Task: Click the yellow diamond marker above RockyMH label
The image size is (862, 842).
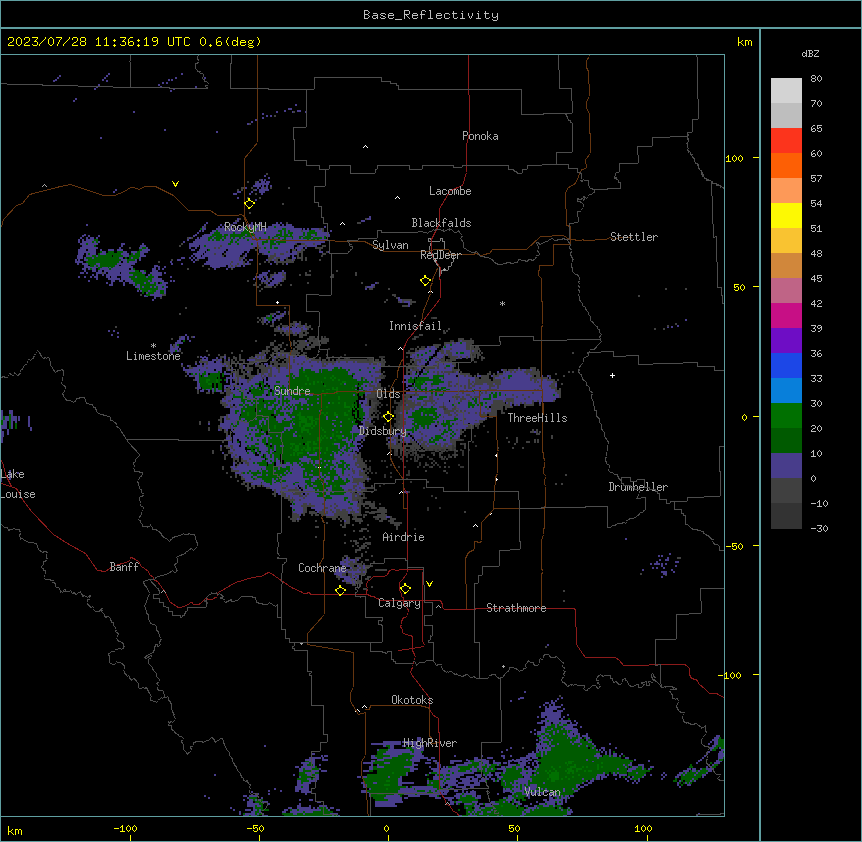Action: point(249,204)
